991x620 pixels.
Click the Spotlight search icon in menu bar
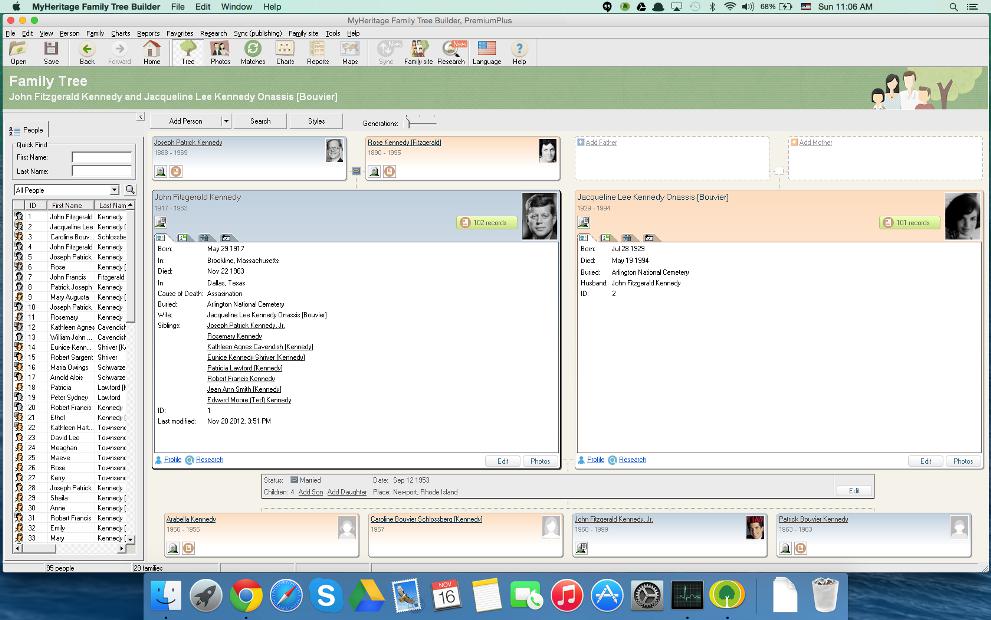[953, 7]
